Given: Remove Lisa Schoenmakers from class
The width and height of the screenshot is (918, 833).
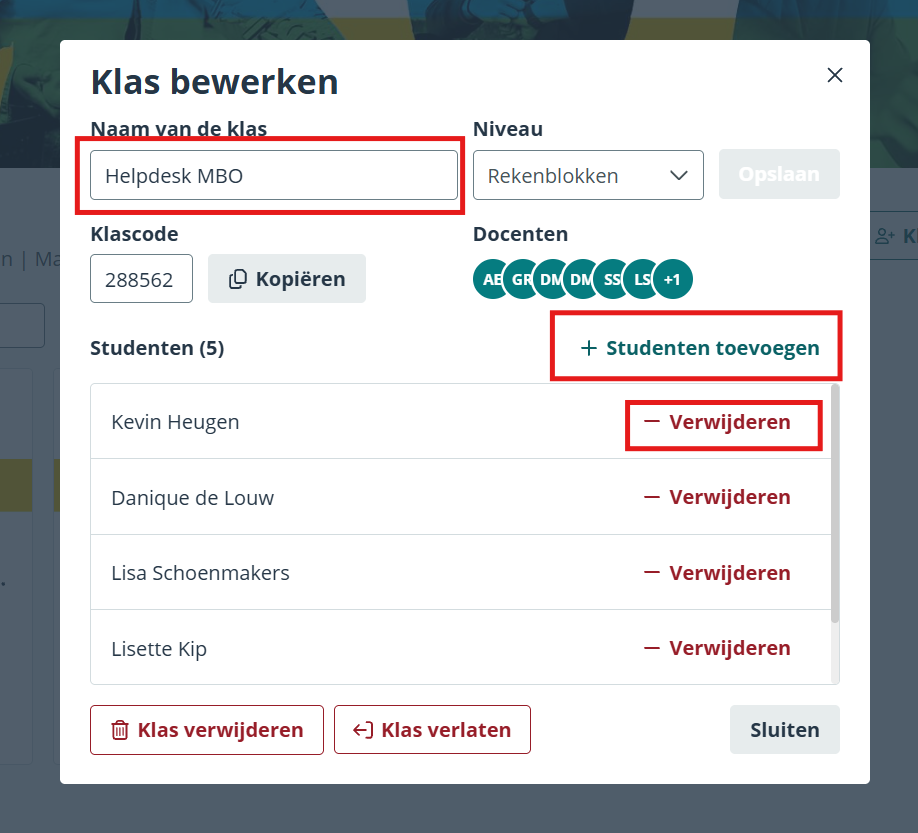Looking at the screenshot, I should point(717,573).
